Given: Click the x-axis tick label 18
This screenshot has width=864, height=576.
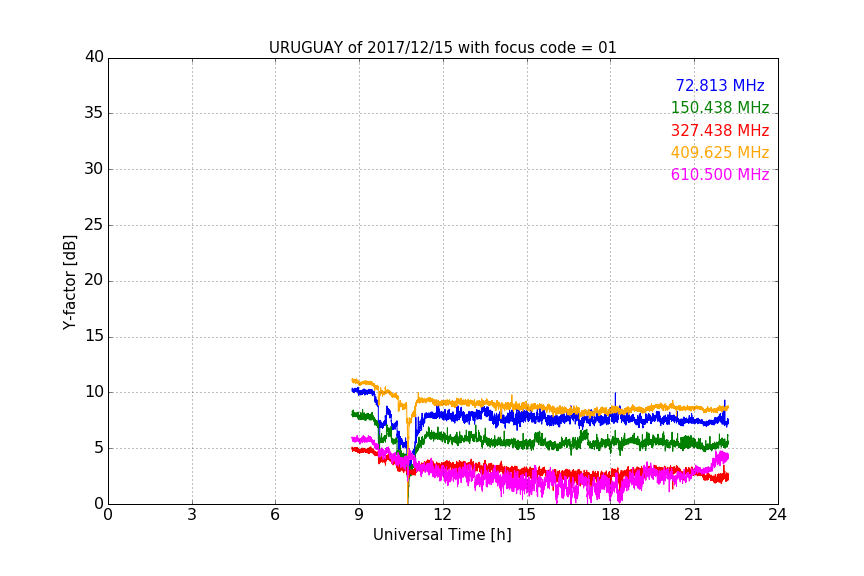Looking at the screenshot, I should [x=611, y=515].
